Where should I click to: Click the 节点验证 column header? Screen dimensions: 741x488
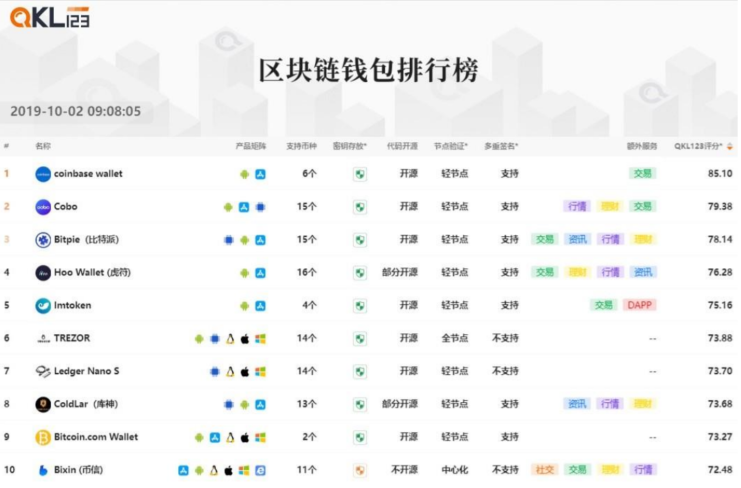point(451,146)
